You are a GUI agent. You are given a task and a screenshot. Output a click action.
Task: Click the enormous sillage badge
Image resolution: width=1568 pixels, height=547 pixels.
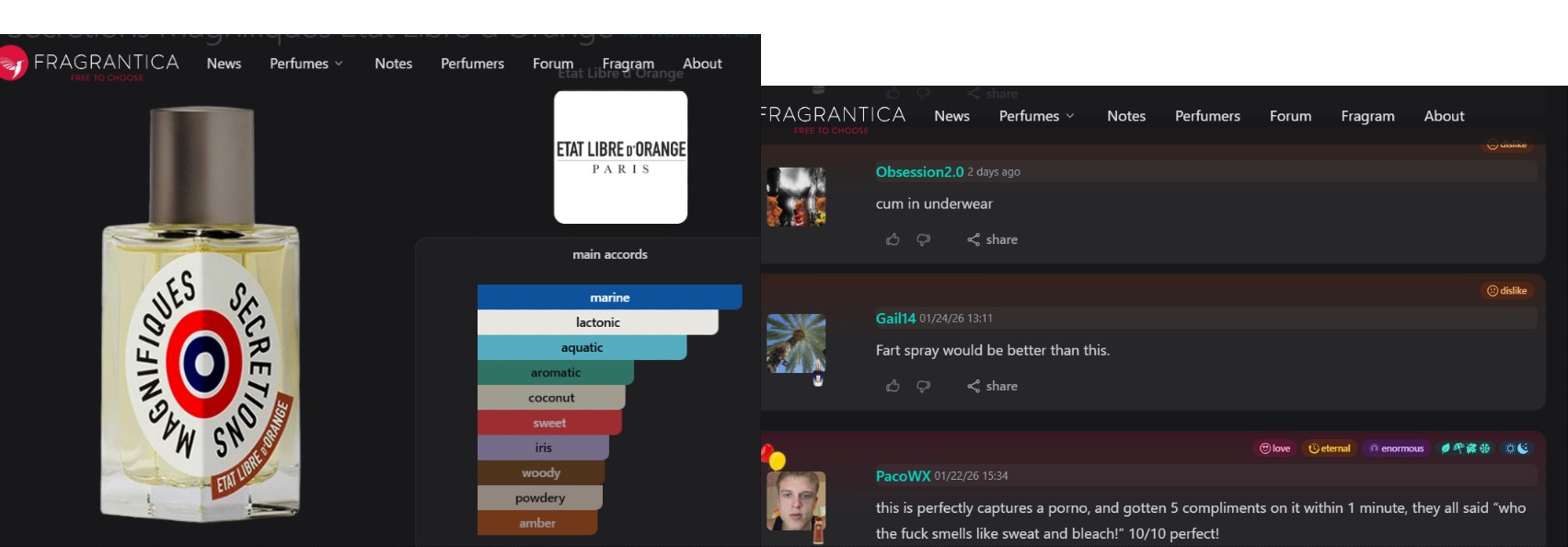(1396, 448)
